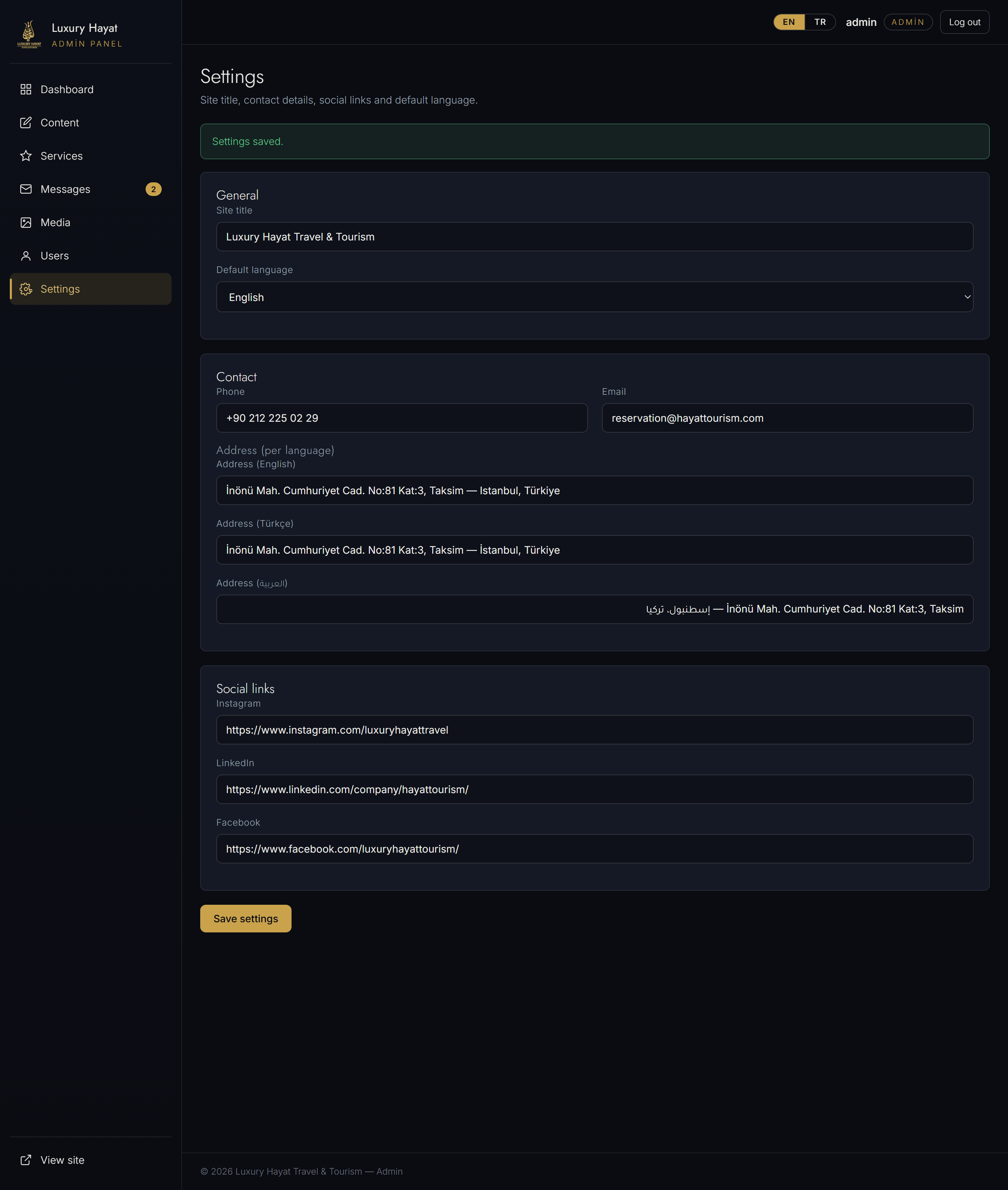Viewport: 1008px width, 1190px height.
Task: Click the chevron arrow of the English select
Action: (x=967, y=297)
